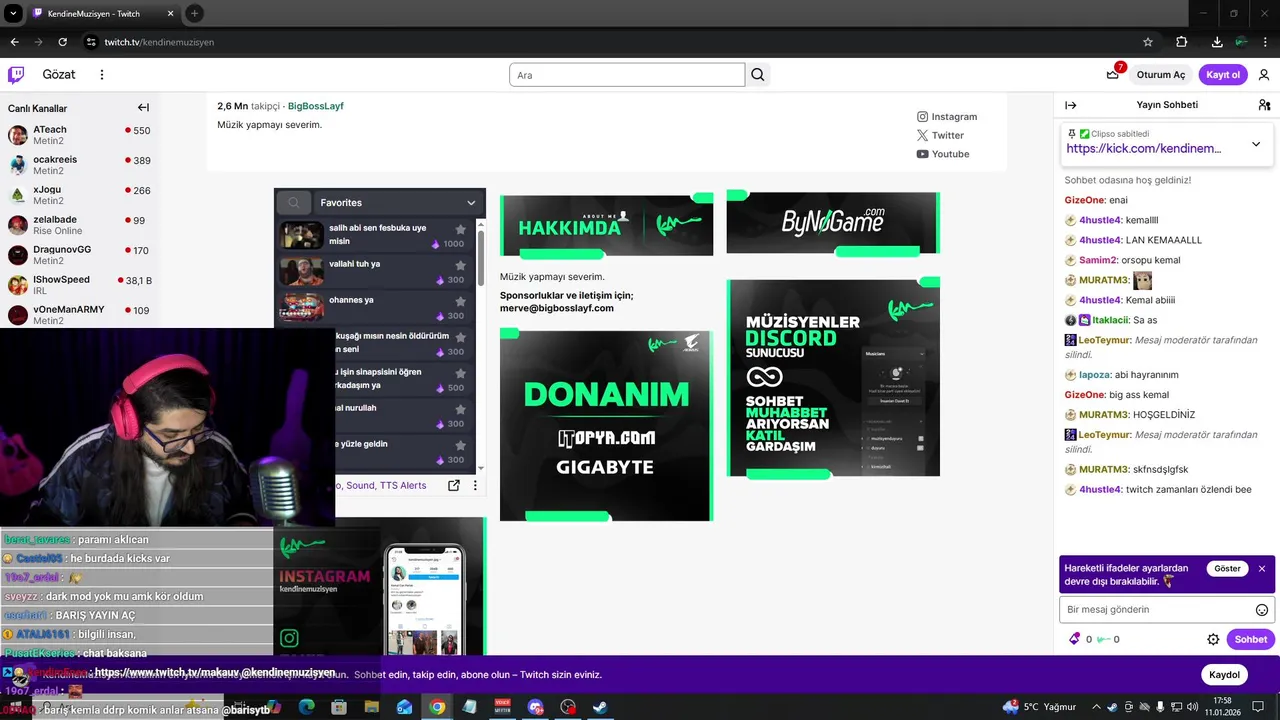Open the three-dot menu next to Gözat
Screen dimensions: 1280x720
point(101,75)
